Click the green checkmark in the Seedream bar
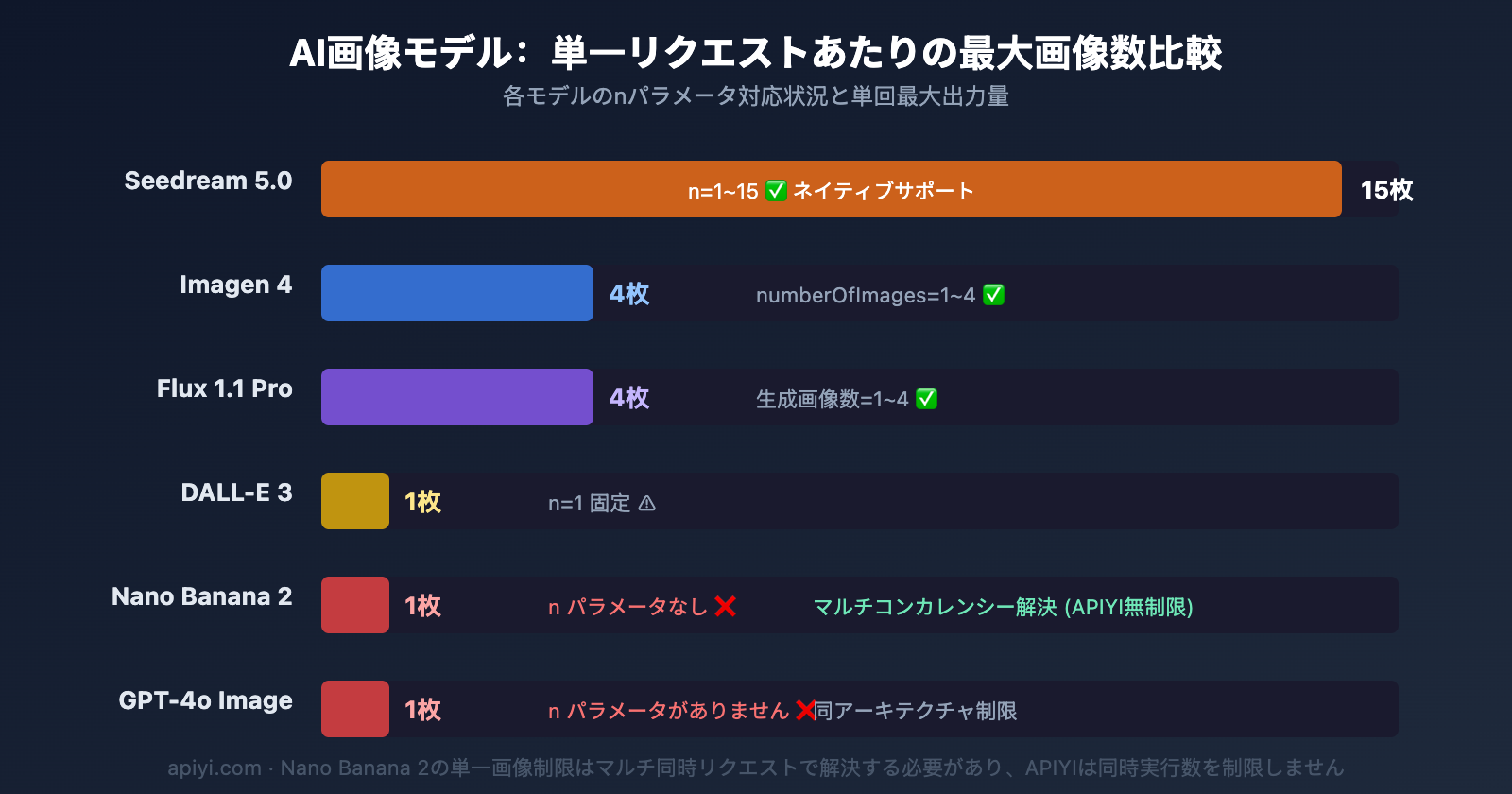This screenshot has height=794, width=1512. [x=776, y=191]
